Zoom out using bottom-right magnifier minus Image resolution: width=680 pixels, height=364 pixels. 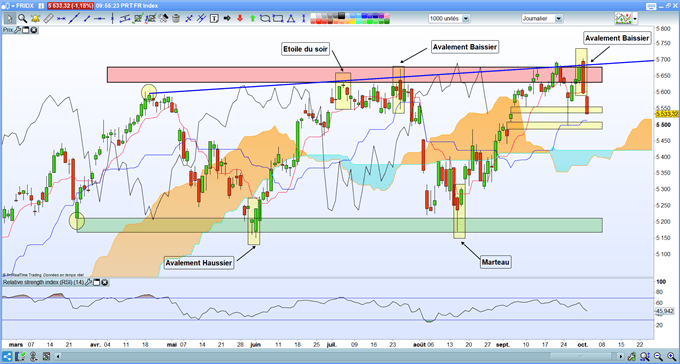pyautogui.click(x=657, y=357)
